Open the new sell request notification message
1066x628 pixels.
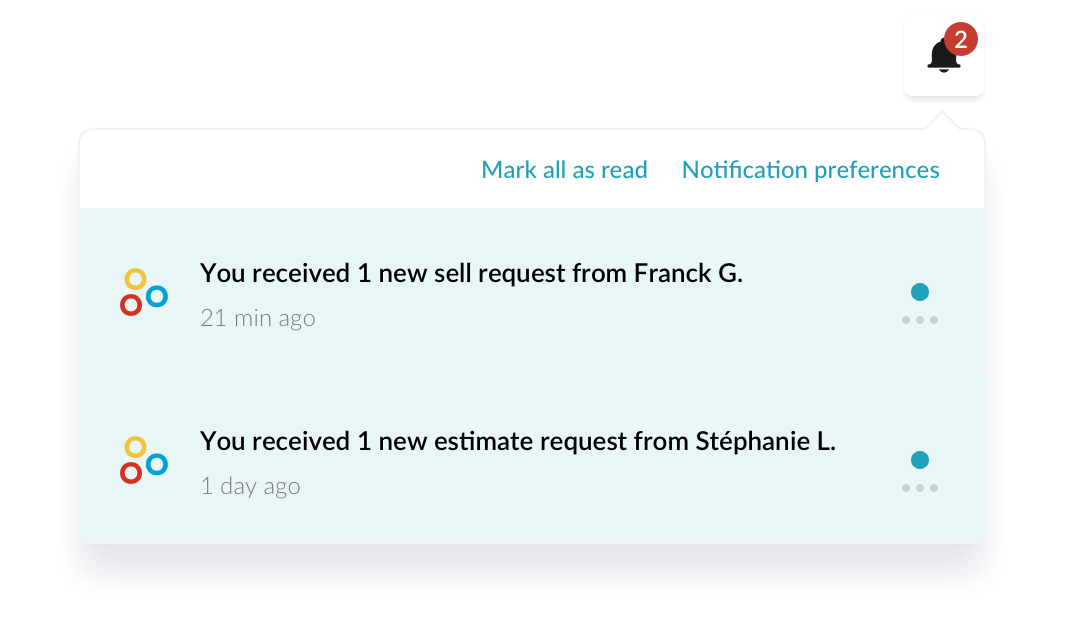[471, 273]
